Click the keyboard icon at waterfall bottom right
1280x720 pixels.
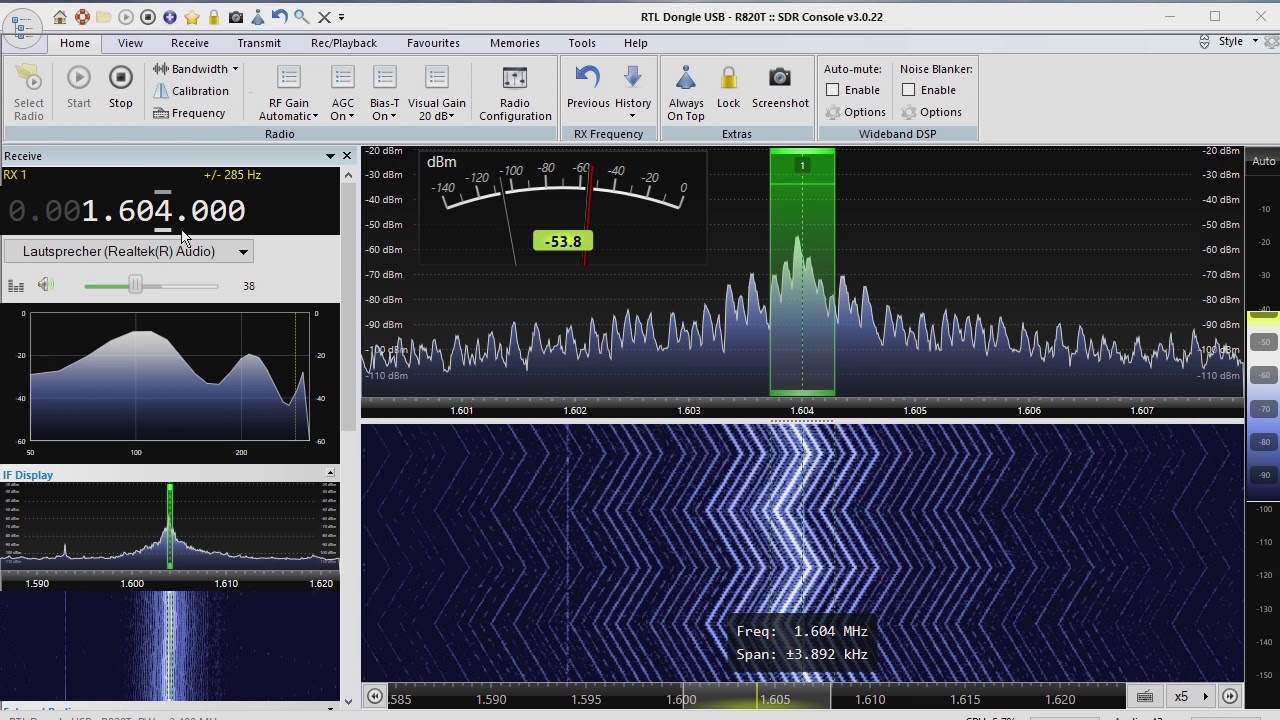click(1144, 697)
